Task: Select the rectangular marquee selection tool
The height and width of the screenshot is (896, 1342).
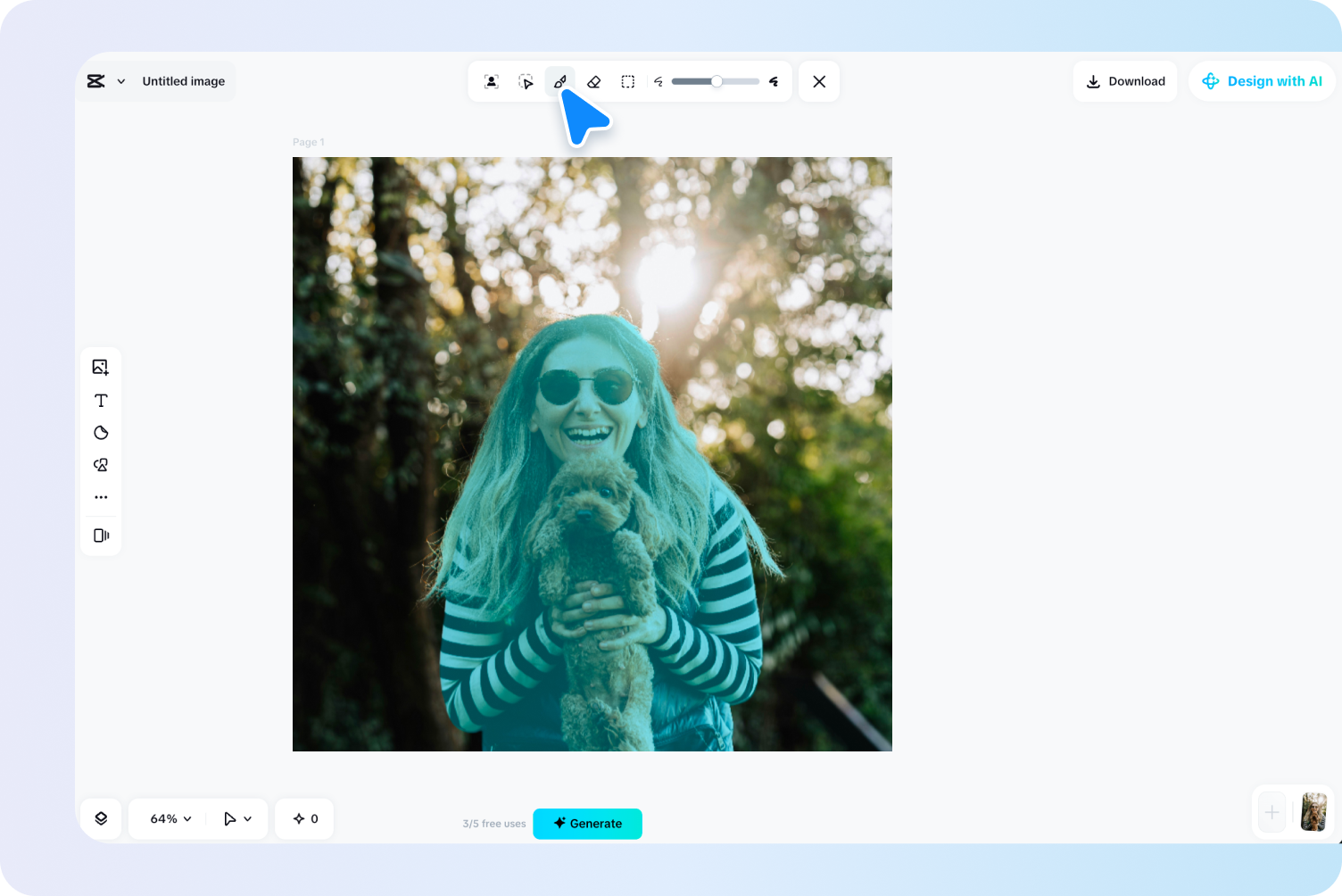Action: [x=627, y=81]
